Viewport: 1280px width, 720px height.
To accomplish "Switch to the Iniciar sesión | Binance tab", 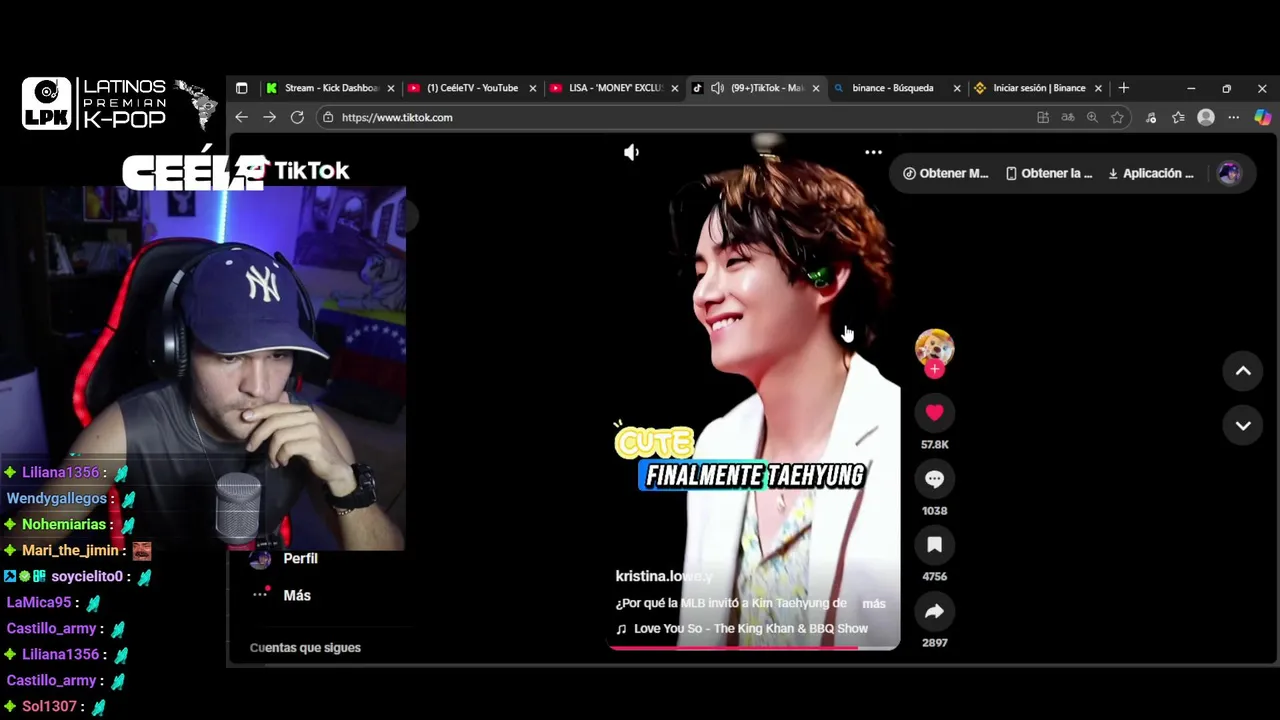I will pyautogui.click(x=1038, y=88).
